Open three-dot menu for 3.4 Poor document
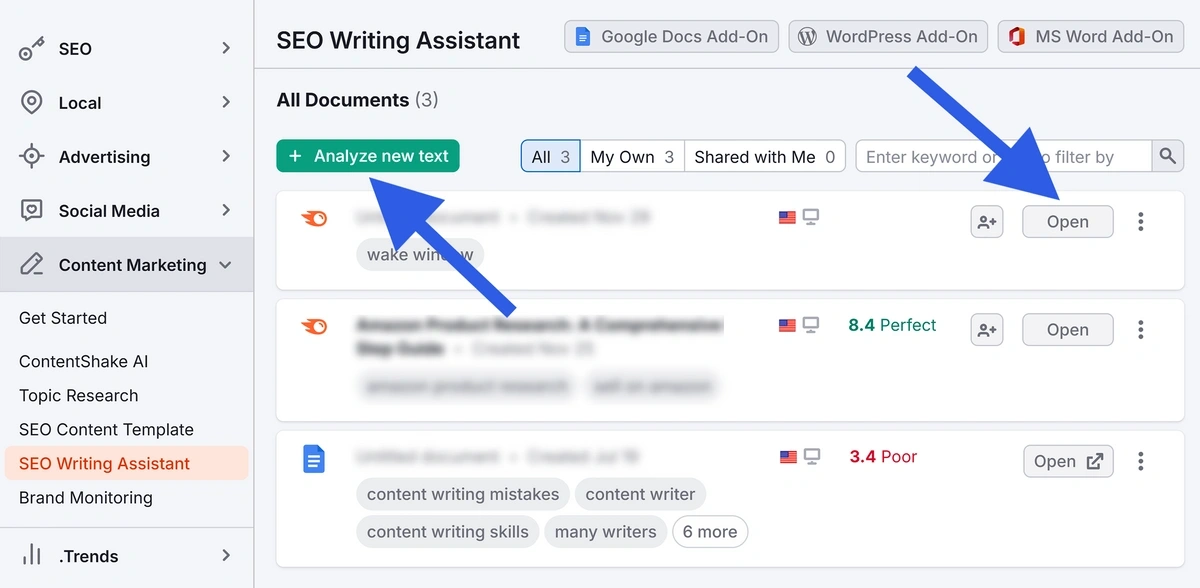This screenshot has width=1200, height=588. click(1140, 461)
